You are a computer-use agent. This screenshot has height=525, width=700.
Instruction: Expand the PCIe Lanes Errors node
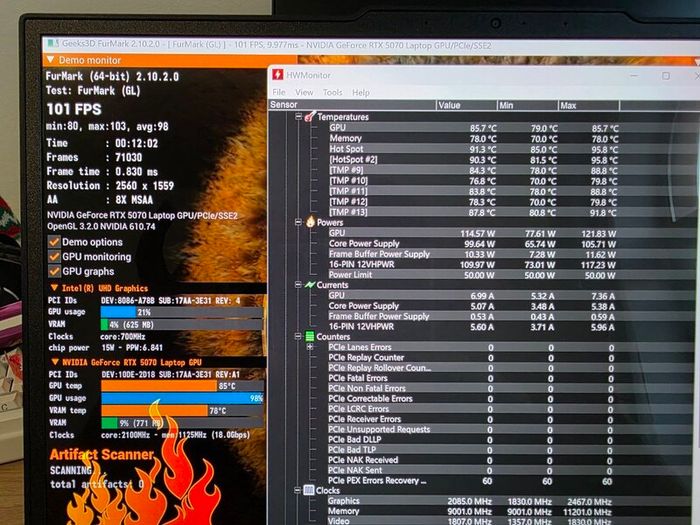point(310,346)
